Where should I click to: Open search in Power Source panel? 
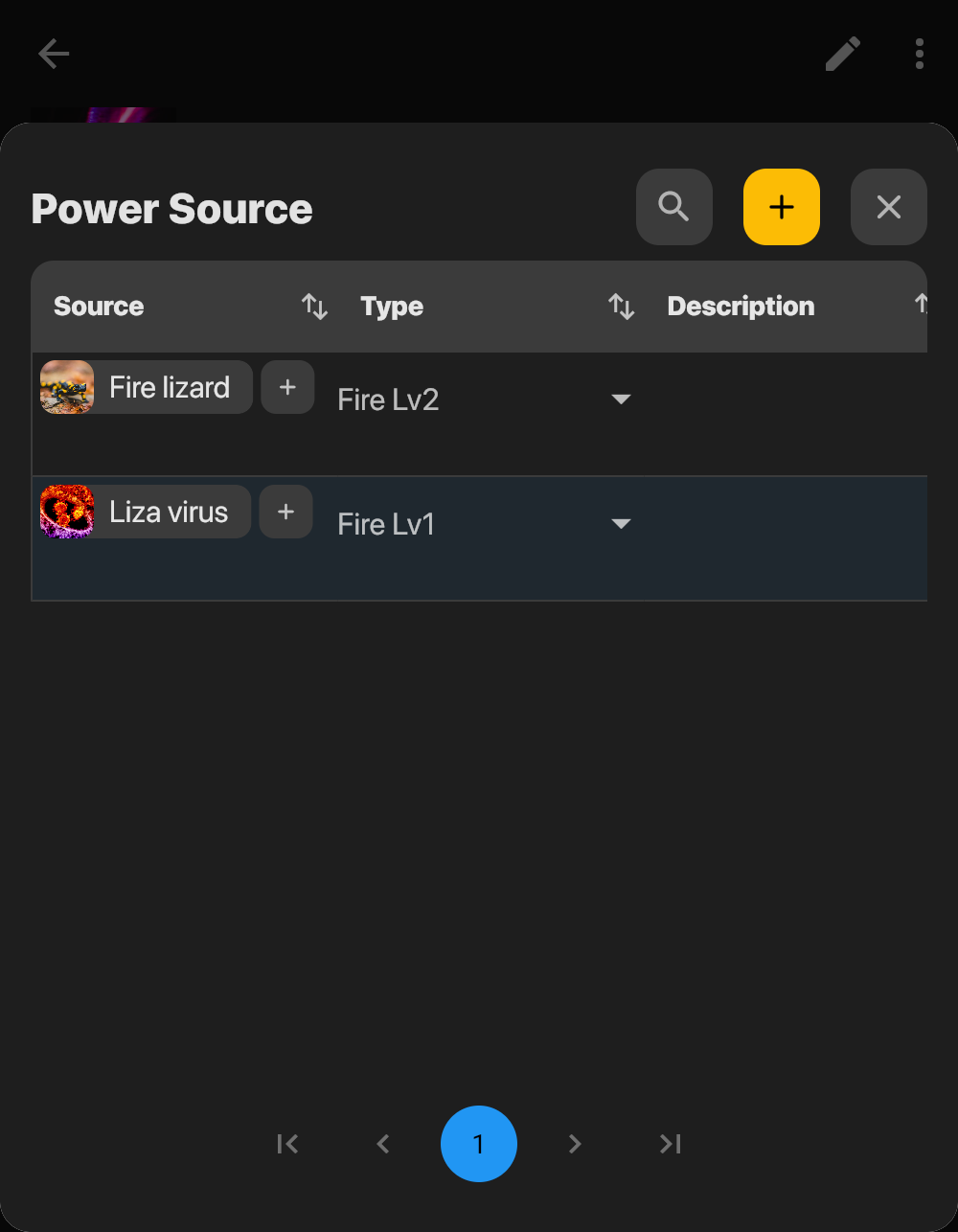[x=674, y=207]
